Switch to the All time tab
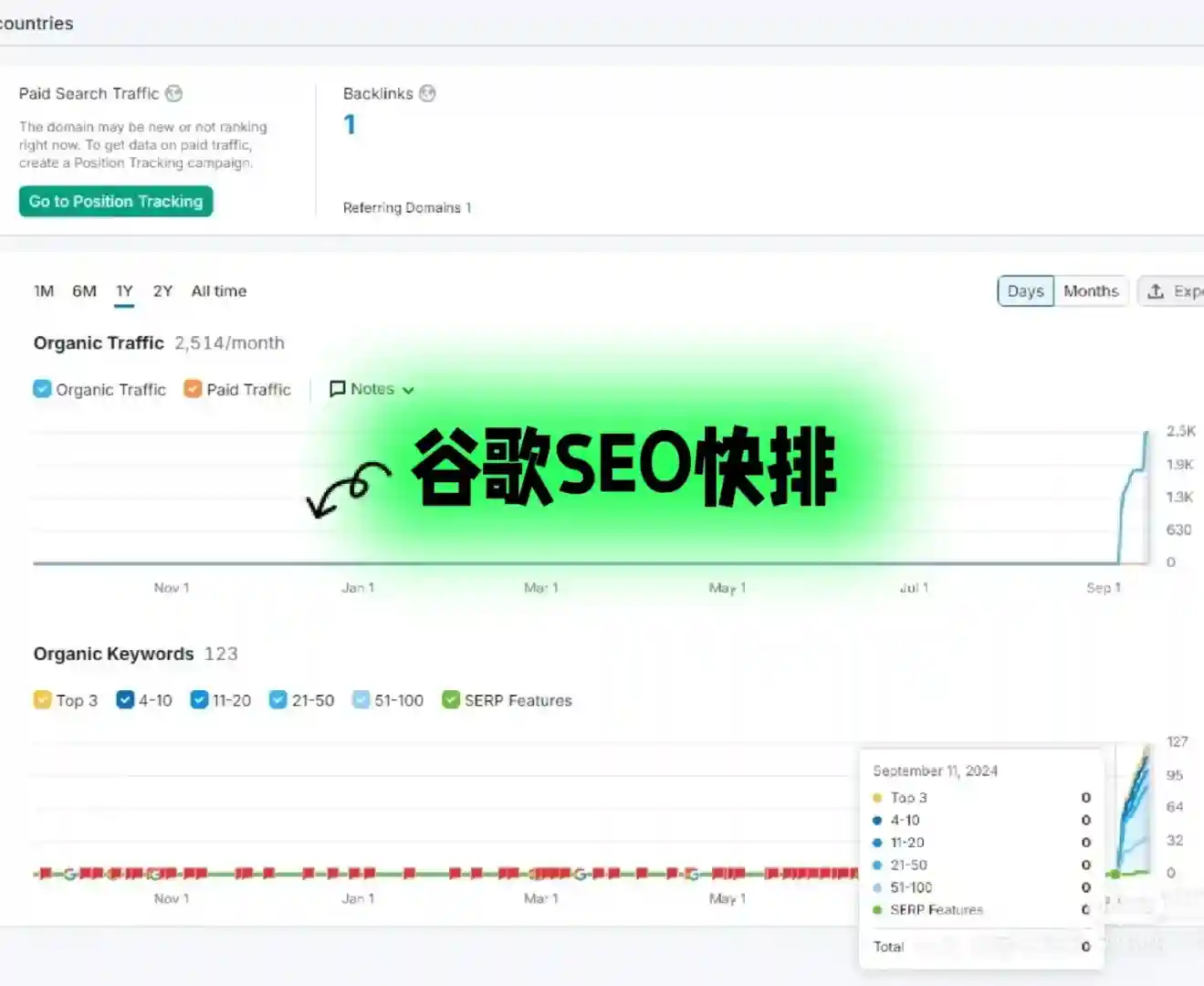1204x986 pixels. pyautogui.click(x=218, y=290)
